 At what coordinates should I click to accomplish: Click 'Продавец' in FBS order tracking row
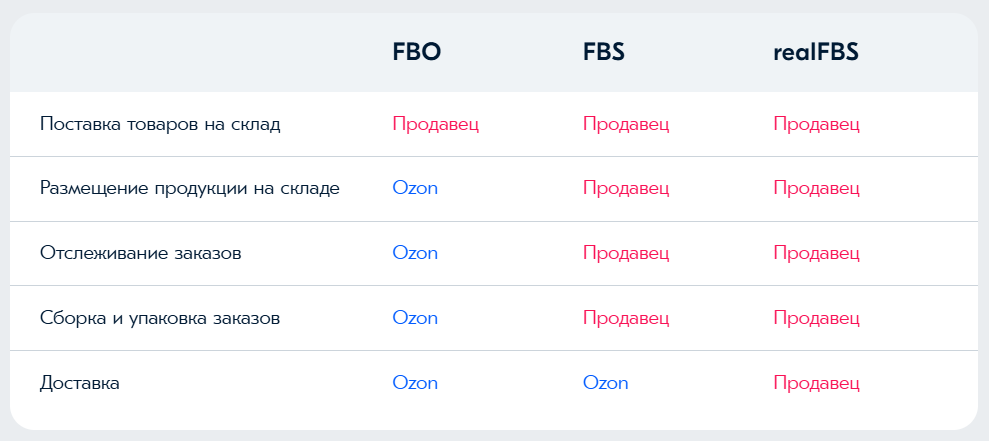(x=626, y=254)
